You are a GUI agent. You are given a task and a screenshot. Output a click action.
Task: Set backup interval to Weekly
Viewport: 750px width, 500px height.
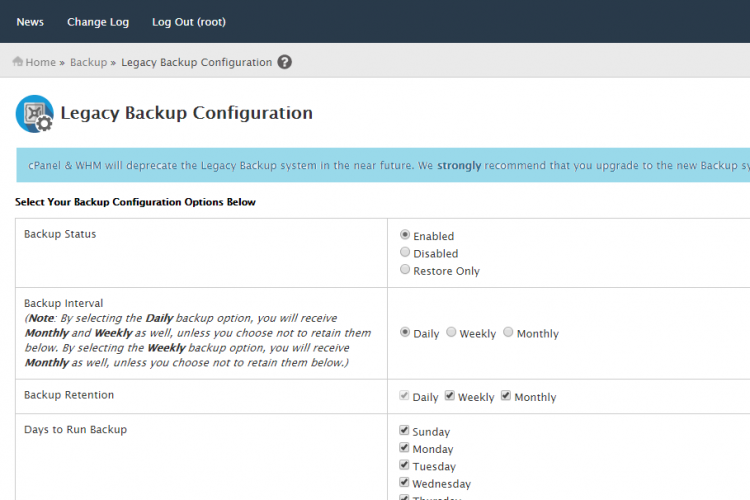click(451, 332)
